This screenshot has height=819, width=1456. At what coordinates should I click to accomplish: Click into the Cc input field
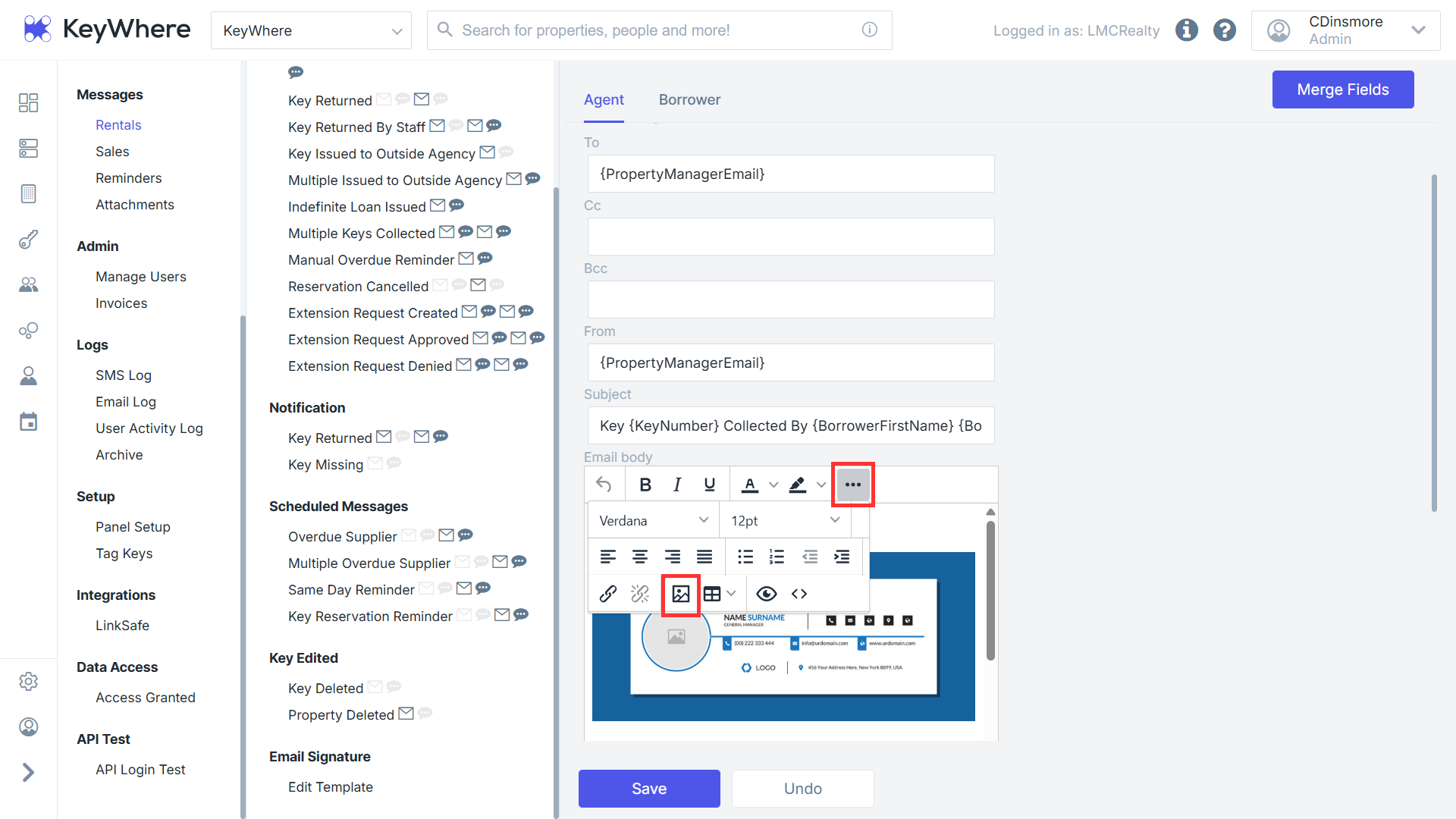click(790, 237)
